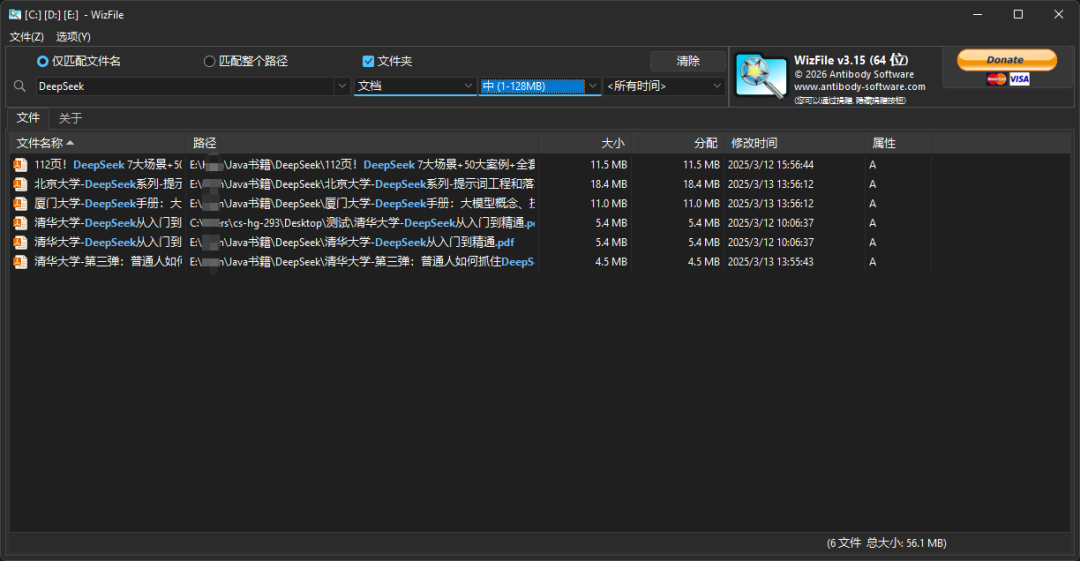Viewport: 1080px width, 561px height.
Task: Click into the DeepSeek search input field
Action: click(x=185, y=86)
